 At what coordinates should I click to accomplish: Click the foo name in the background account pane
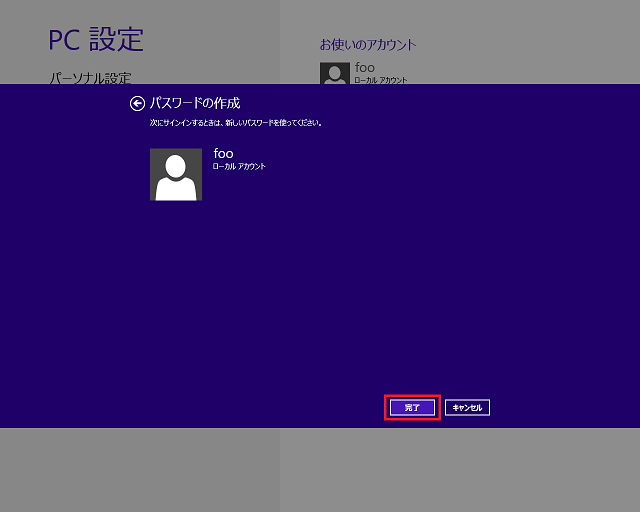point(364,67)
